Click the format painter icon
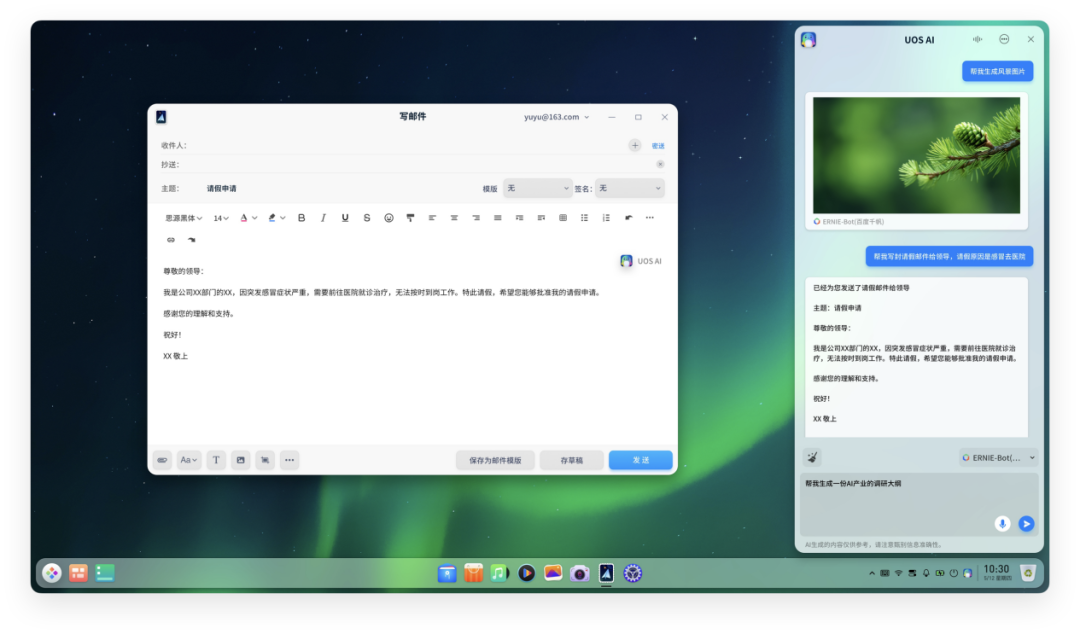 pos(410,218)
